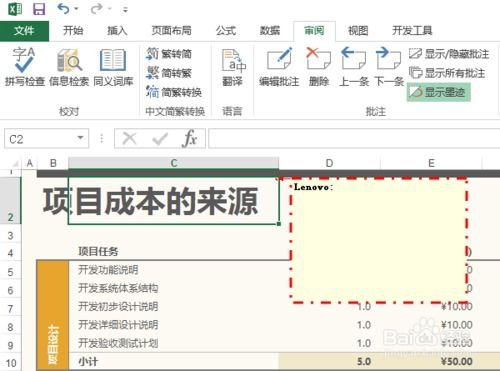
Task: Select the cell 开发功能说明
Action: click(108, 270)
